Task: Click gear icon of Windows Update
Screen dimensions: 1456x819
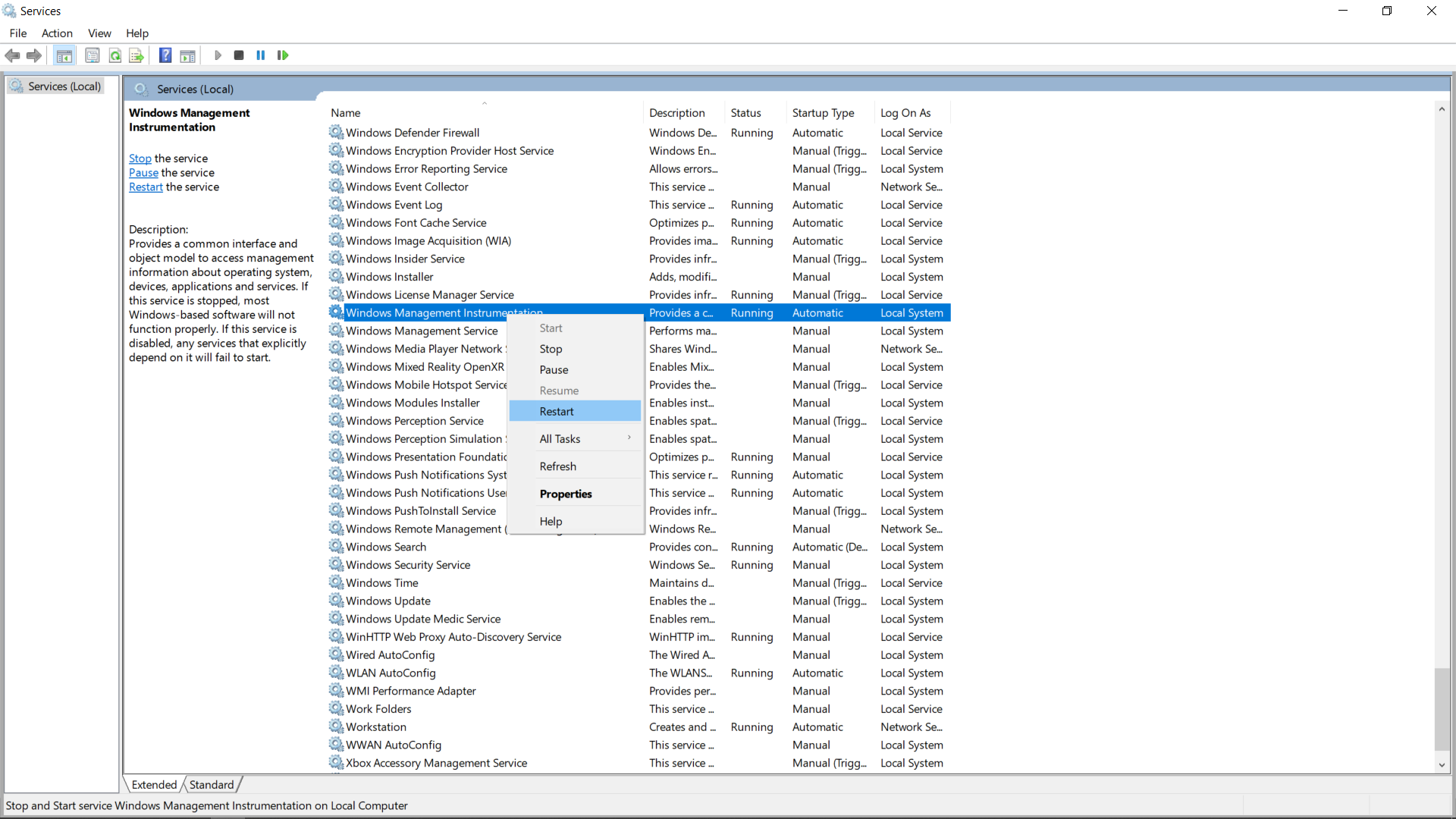Action: [336, 600]
